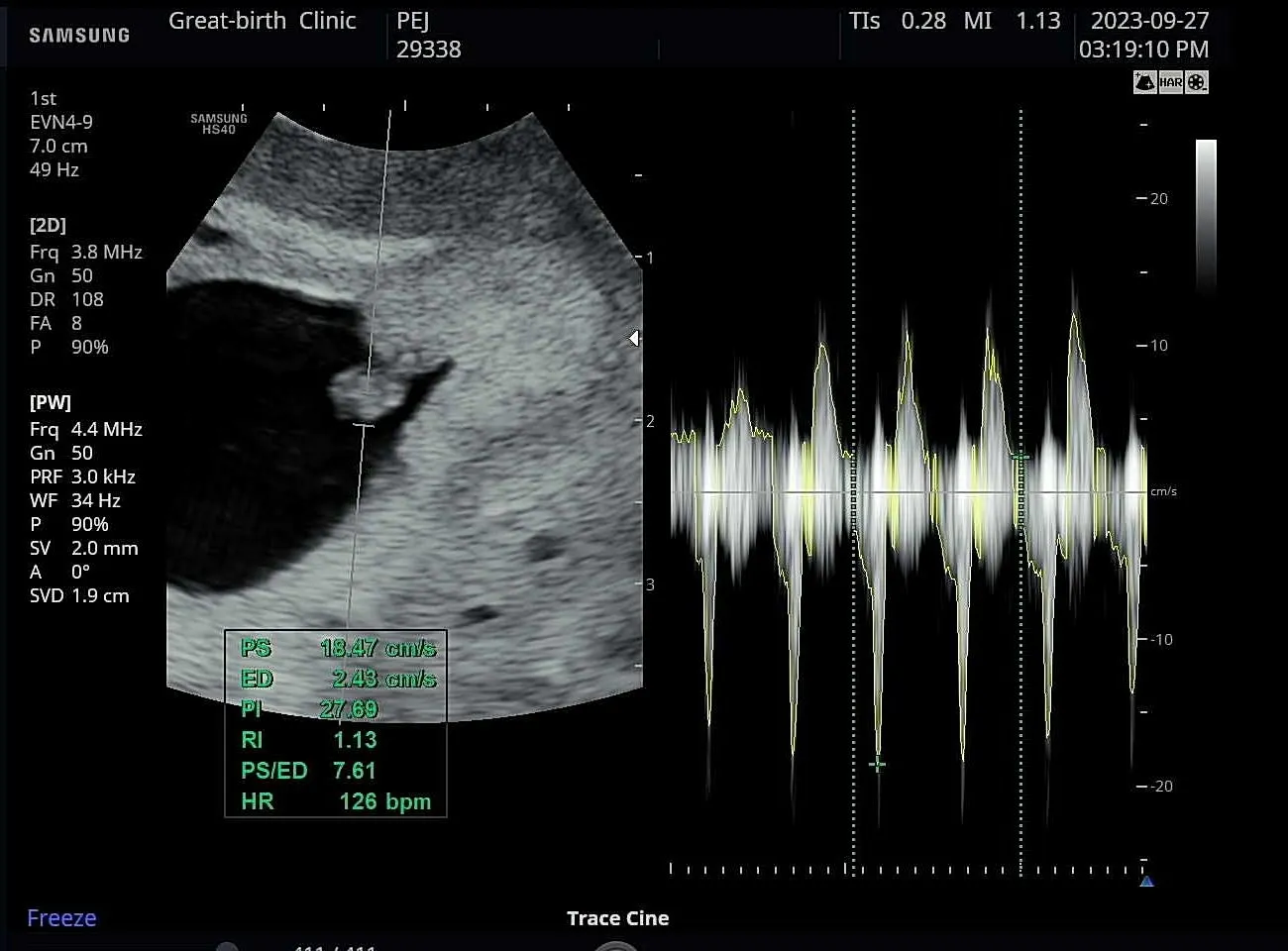
Task: Click the RI 1.13 measurement row
Action: tap(309, 740)
